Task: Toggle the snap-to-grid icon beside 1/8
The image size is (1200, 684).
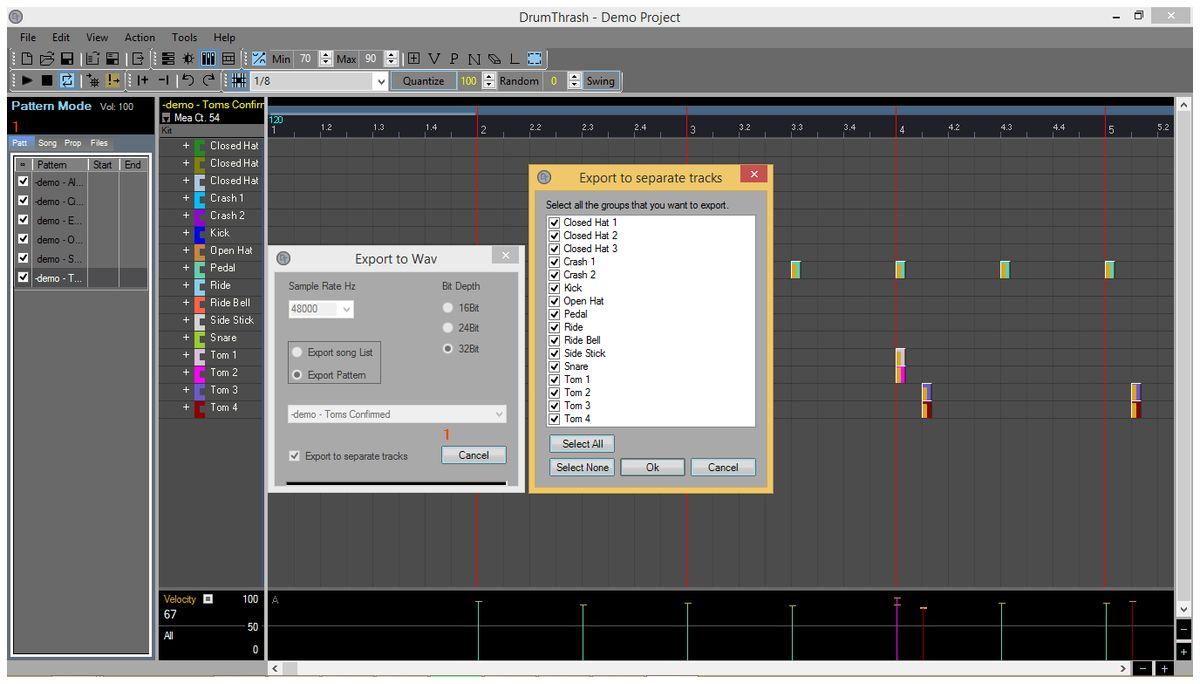Action: click(239, 80)
